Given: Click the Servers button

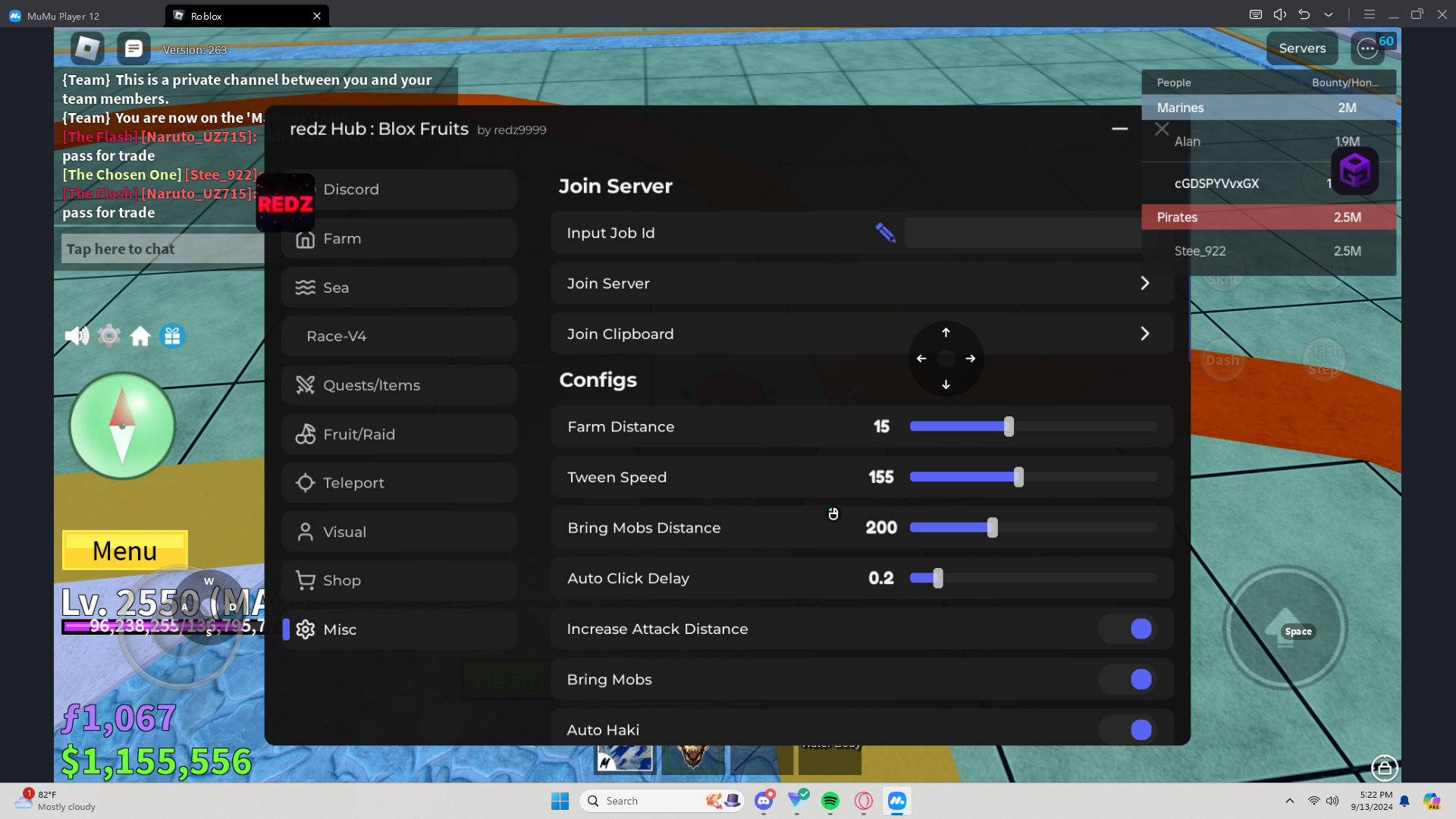Looking at the screenshot, I should (1302, 49).
